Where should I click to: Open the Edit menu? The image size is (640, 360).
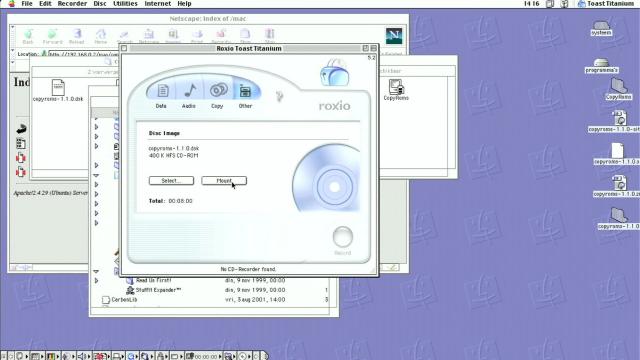pyautogui.click(x=45, y=4)
